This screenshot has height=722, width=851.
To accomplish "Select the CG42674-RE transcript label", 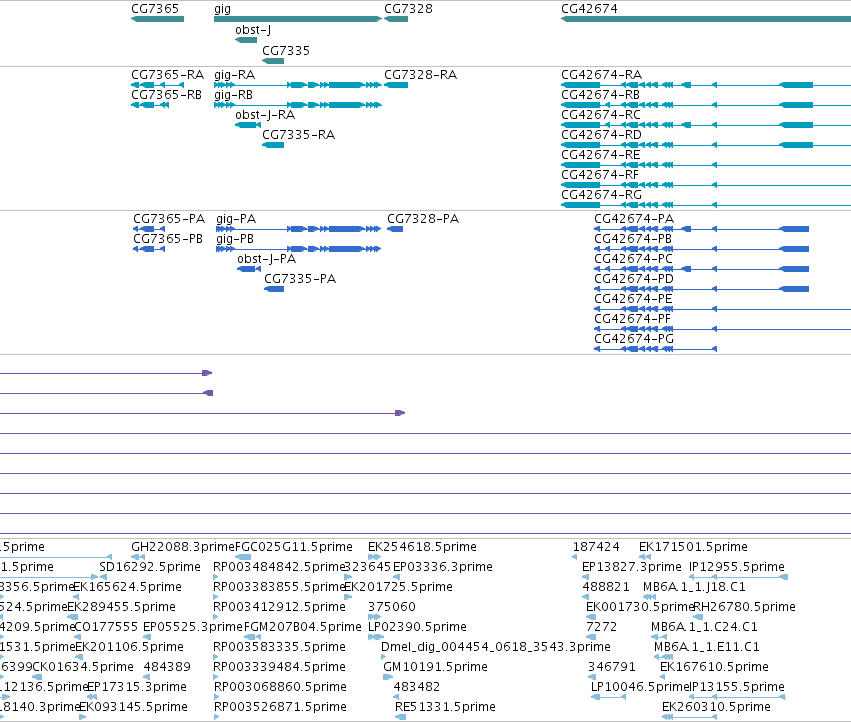I will pyautogui.click(x=600, y=155).
